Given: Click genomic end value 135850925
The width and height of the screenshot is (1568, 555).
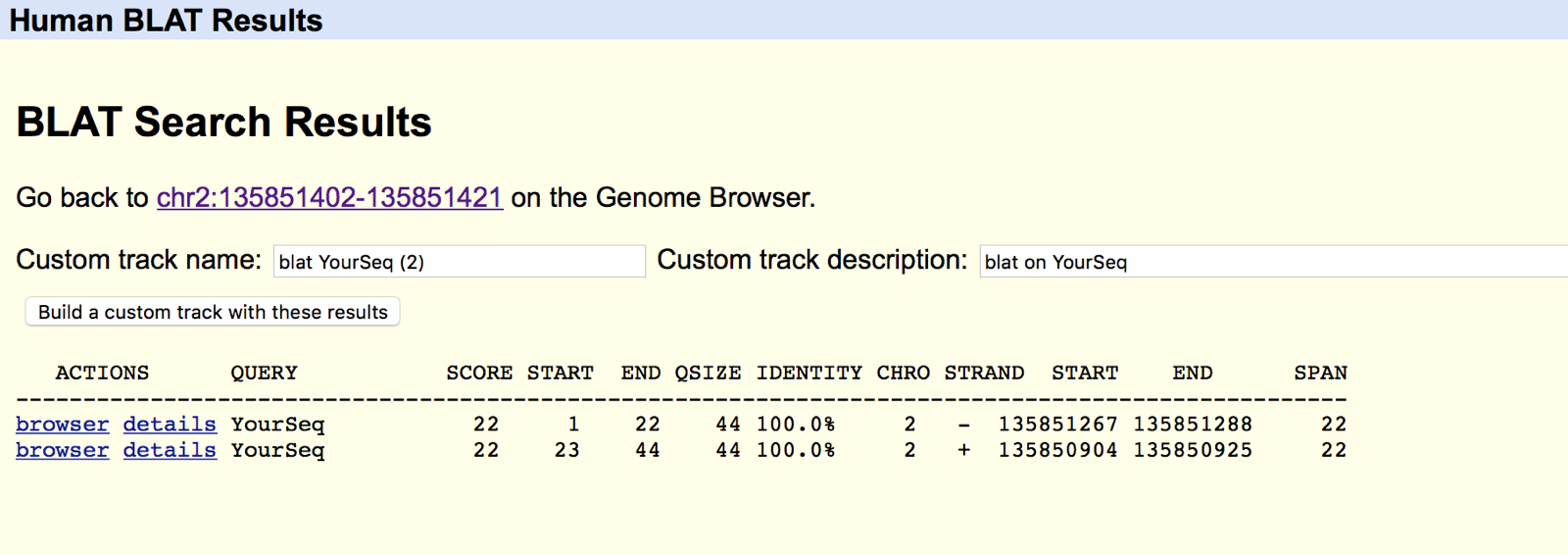Looking at the screenshot, I should pos(1193,450).
